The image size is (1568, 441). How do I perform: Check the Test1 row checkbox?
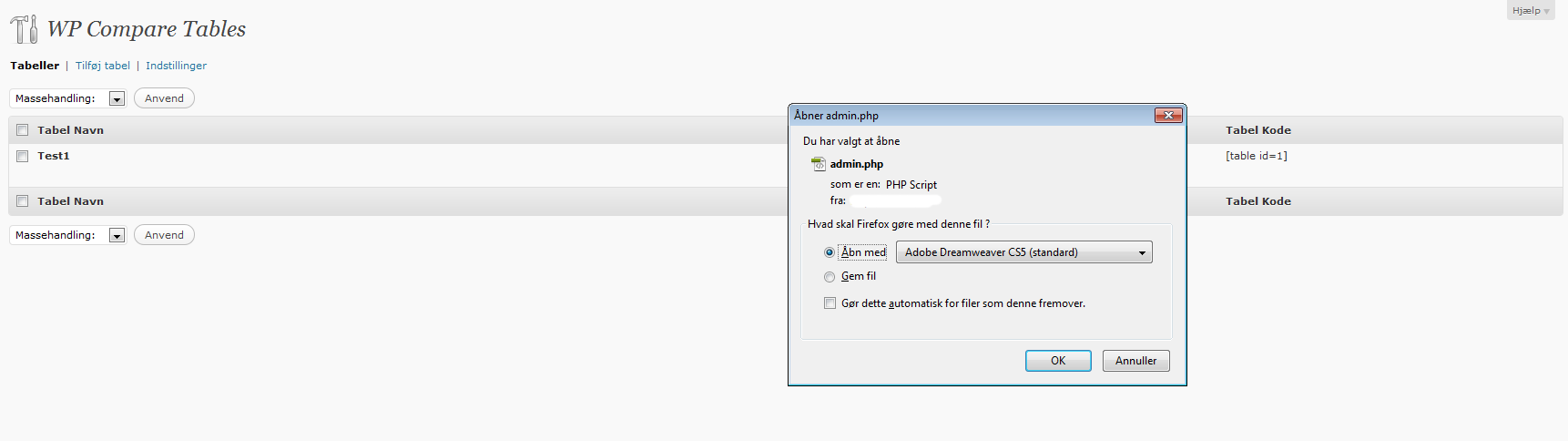tap(23, 156)
